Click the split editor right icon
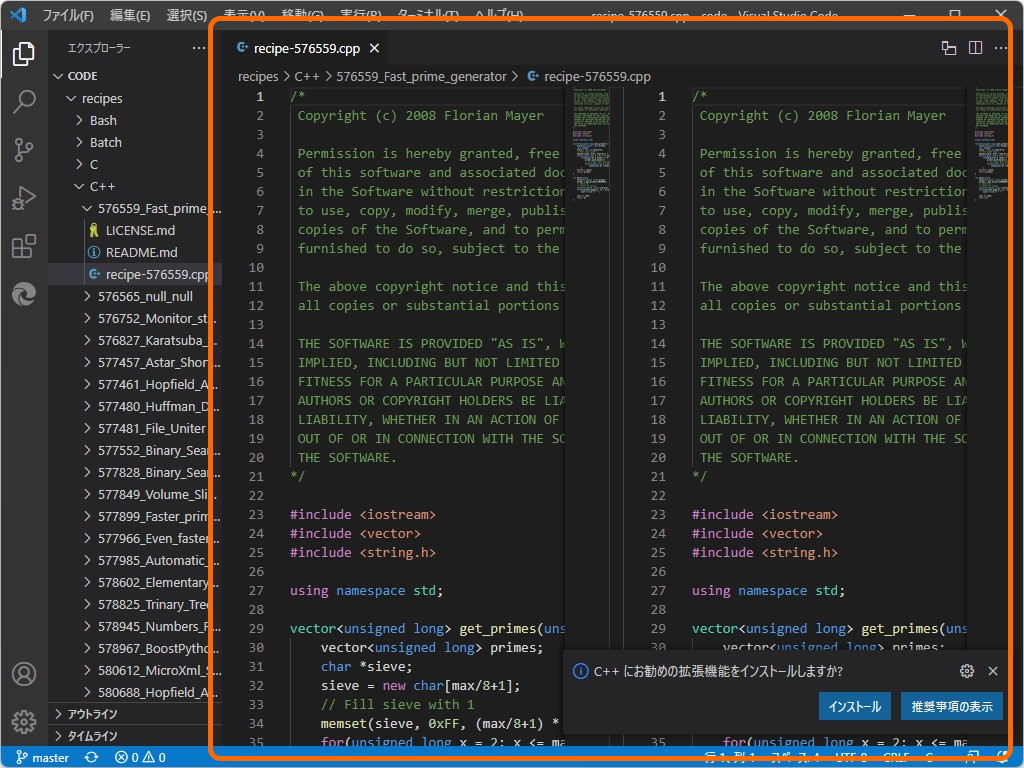Screen dimensions: 1024x768 [975, 48]
